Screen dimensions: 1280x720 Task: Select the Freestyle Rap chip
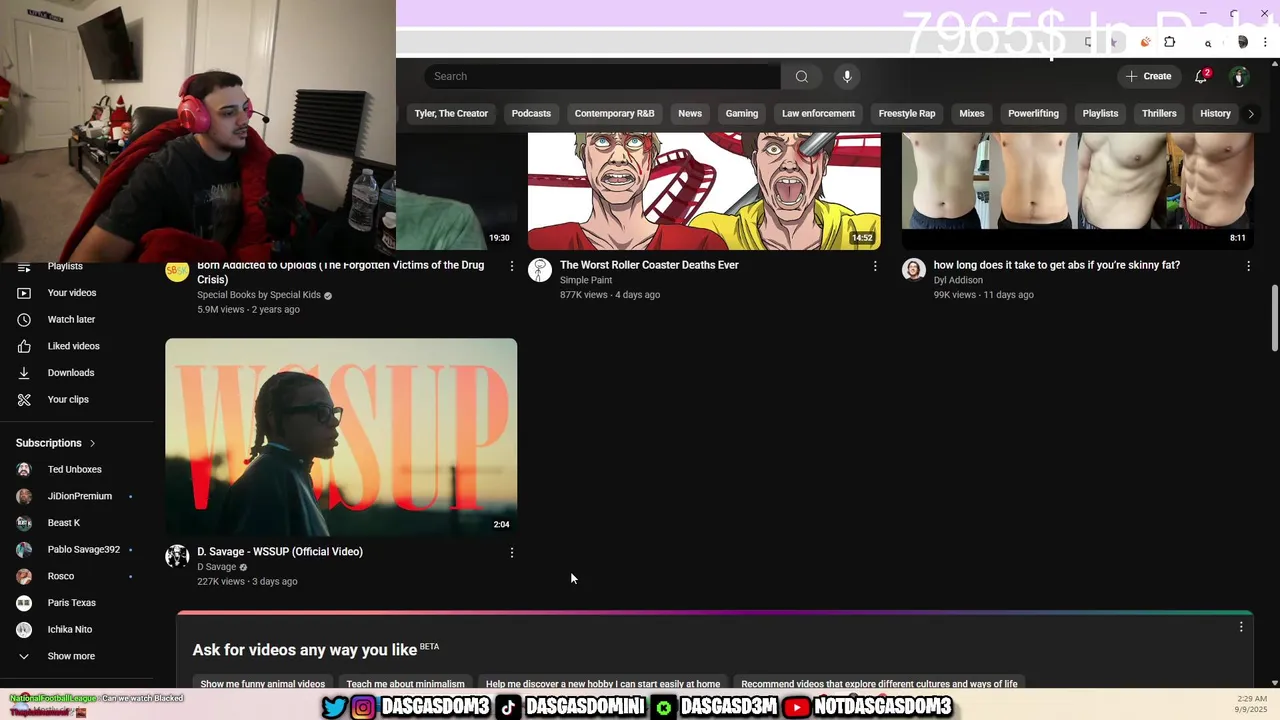(x=907, y=114)
